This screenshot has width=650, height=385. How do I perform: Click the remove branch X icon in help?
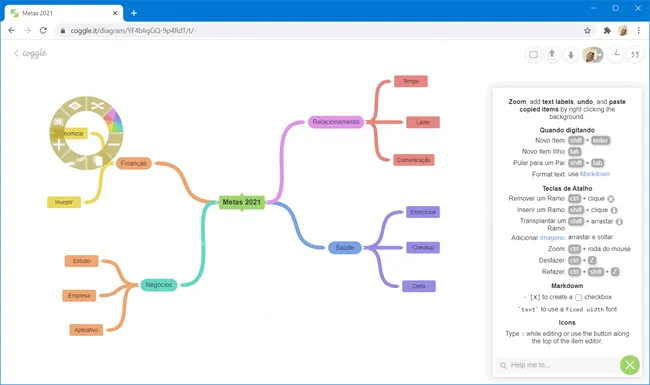point(611,199)
